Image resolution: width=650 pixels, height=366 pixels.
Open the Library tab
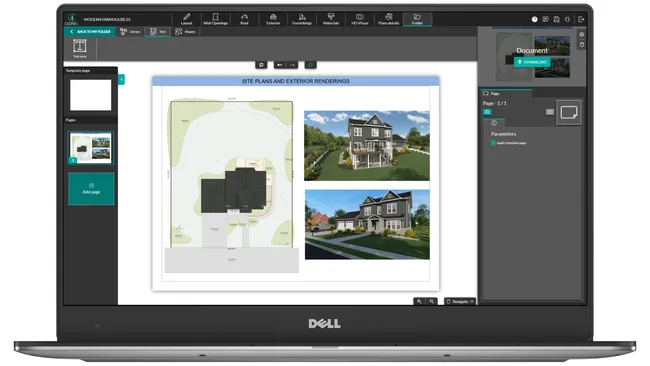[130, 32]
